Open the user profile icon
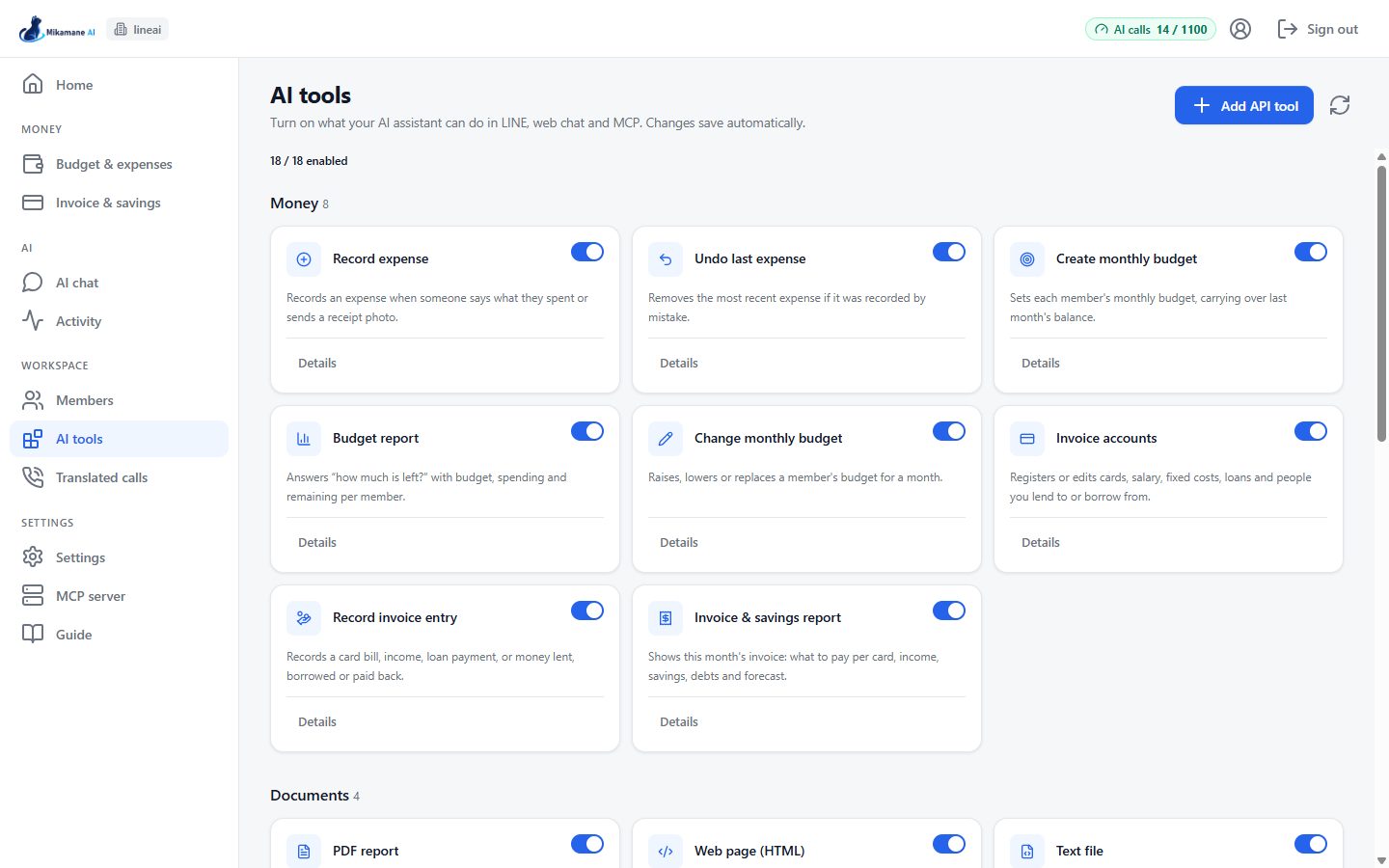Image resolution: width=1389 pixels, height=868 pixels. point(1240,29)
